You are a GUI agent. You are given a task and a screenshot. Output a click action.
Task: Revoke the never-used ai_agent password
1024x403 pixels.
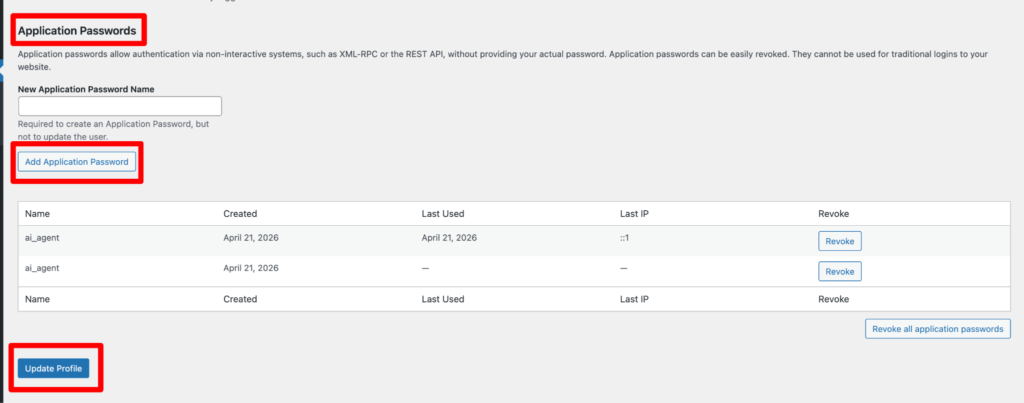pyautogui.click(x=840, y=271)
